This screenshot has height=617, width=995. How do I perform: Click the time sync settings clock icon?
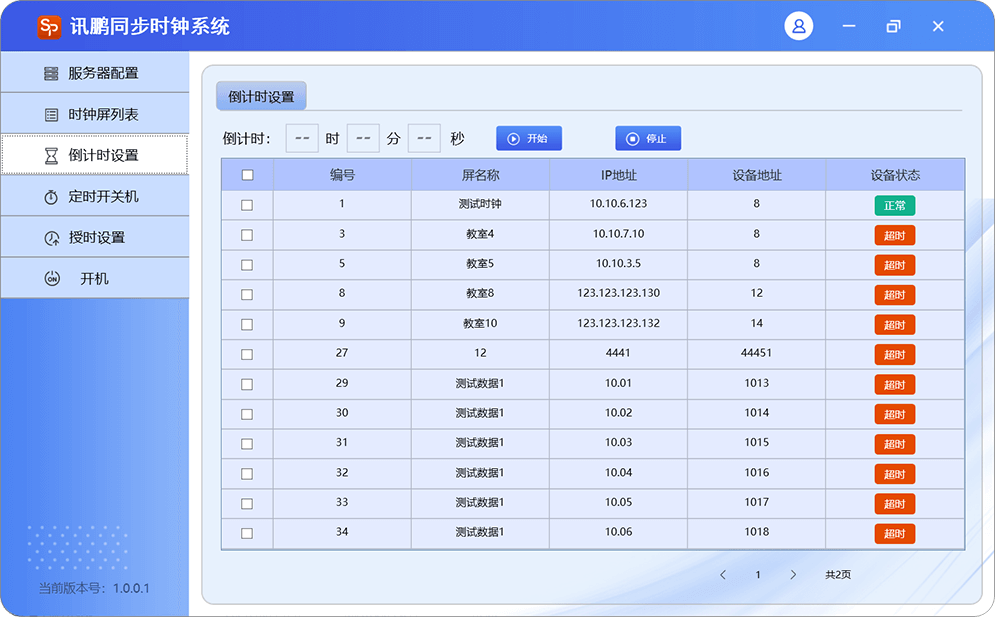tap(51, 238)
